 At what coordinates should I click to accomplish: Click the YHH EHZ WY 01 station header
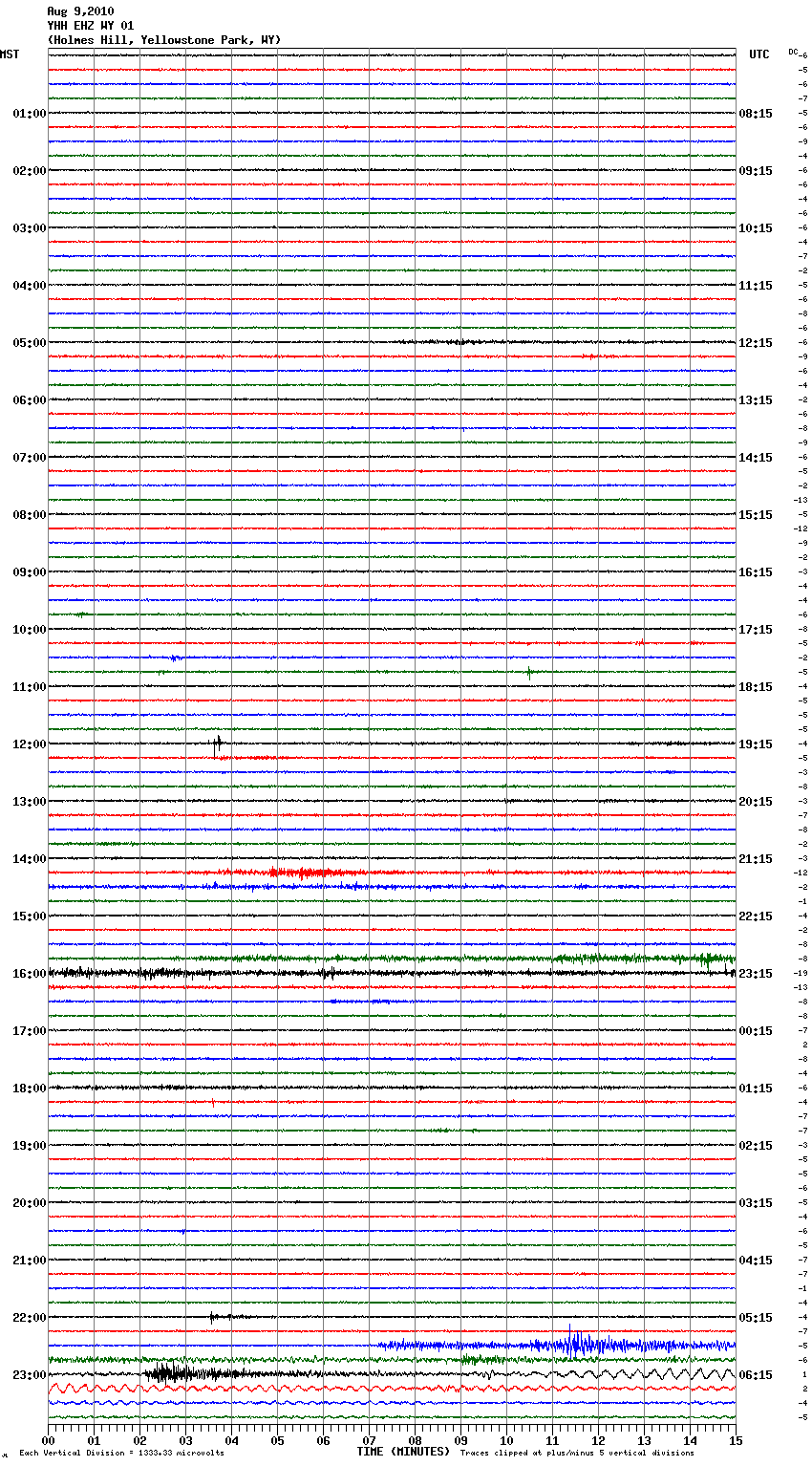[x=91, y=26]
